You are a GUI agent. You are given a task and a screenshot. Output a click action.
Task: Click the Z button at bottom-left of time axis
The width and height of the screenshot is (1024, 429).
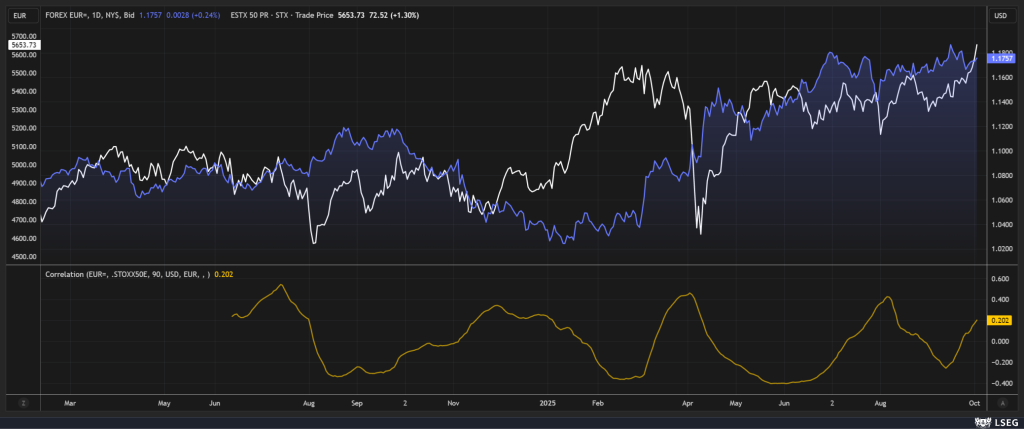pyautogui.click(x=22, y=402)
